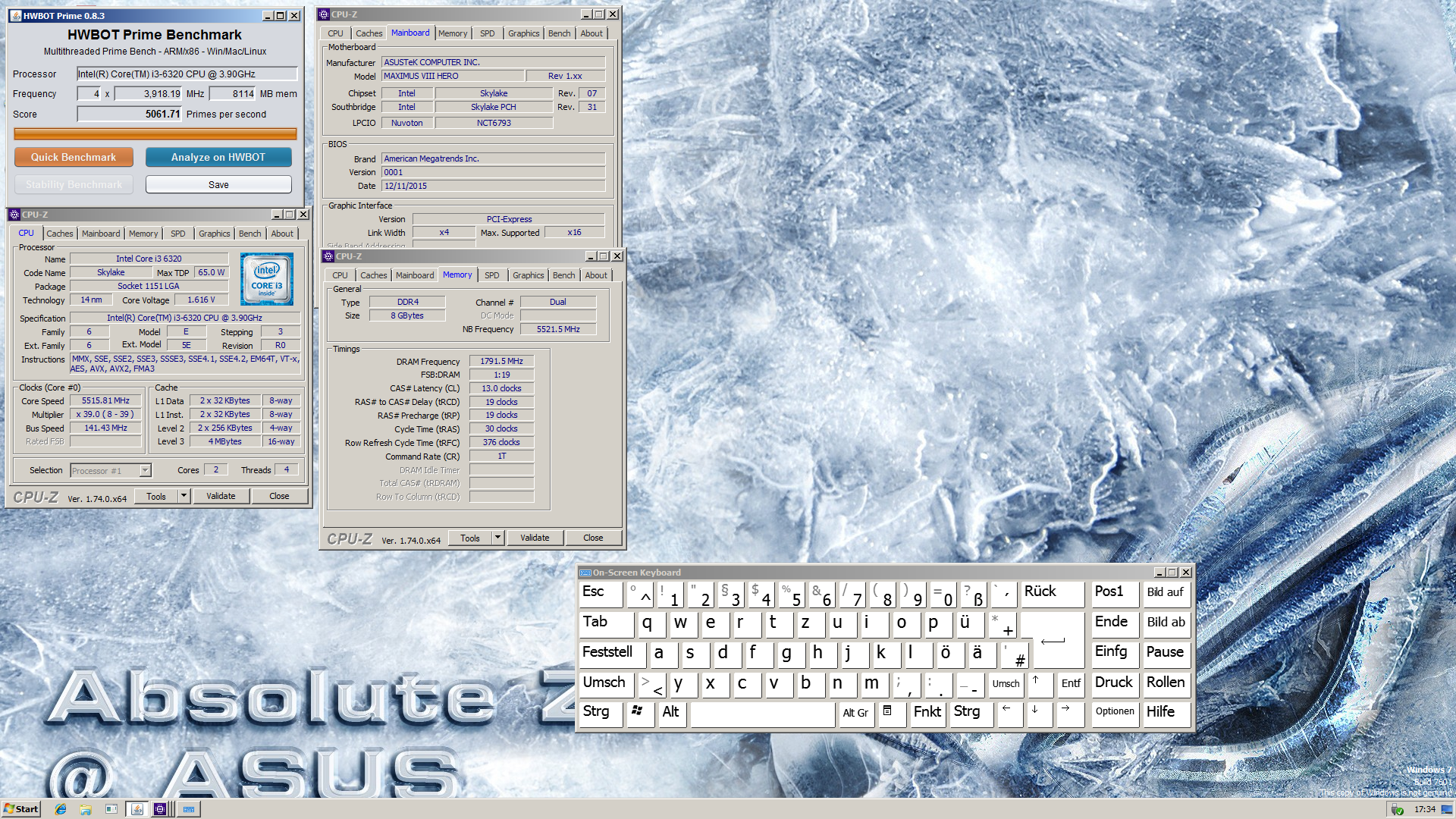Click Tools button in CPU-Z CPU window

click(x=156, y=496)
